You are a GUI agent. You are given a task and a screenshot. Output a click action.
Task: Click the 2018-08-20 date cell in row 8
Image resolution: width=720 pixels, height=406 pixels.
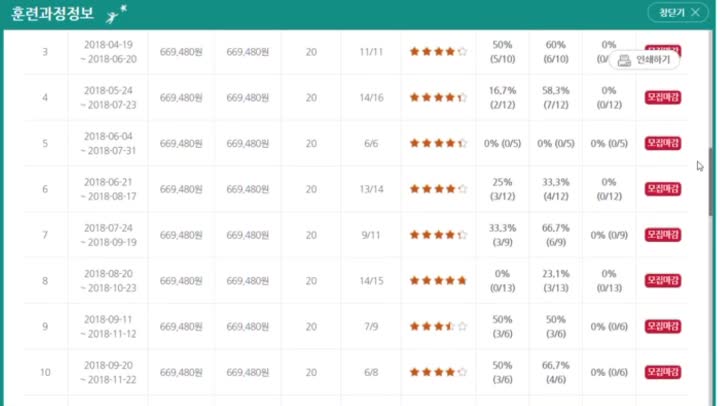106,273
